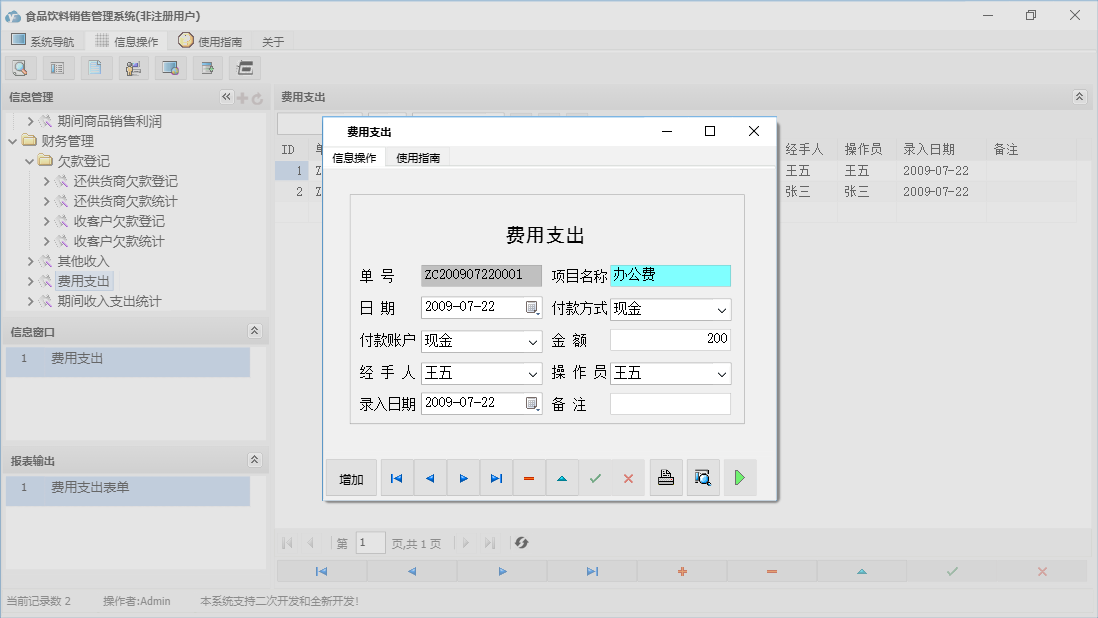Screen dimensions: 1098x618
Task: Click the operator management icon on the toolbar
Action: 133,67
